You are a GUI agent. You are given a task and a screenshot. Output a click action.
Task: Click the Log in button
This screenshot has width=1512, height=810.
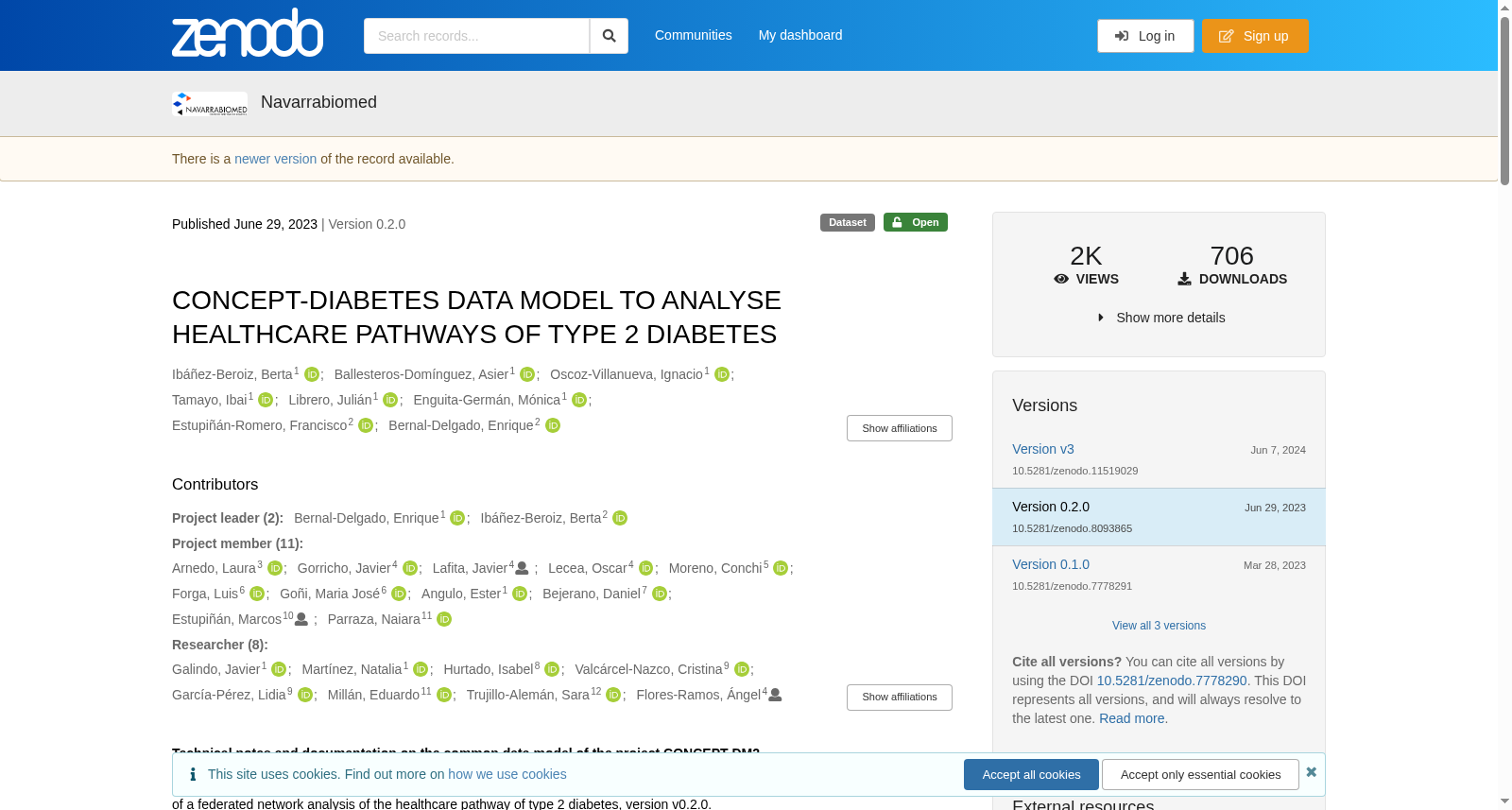click(1145, 36)
